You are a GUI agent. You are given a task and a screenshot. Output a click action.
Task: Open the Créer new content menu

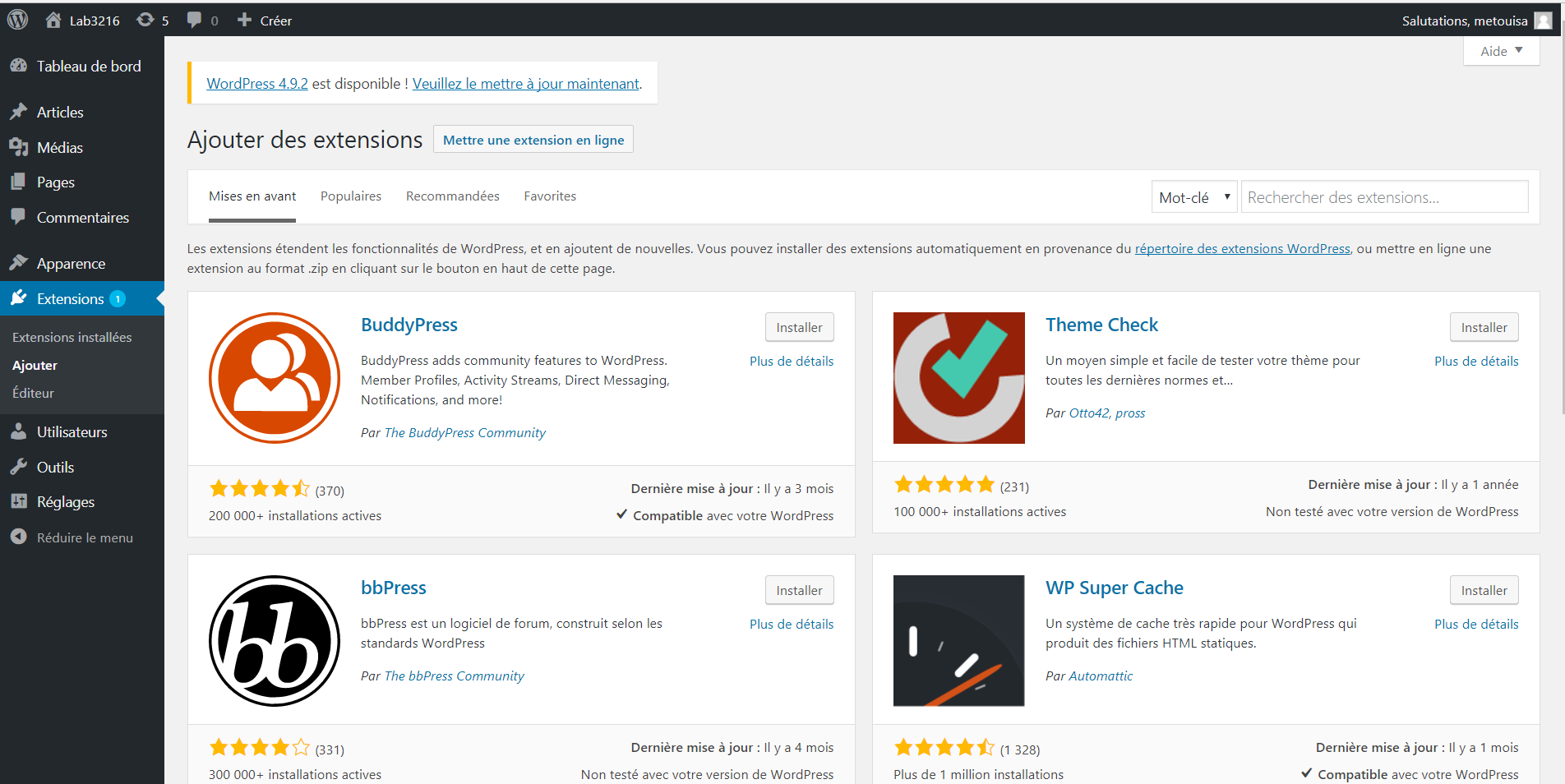(x=265, y=21)
